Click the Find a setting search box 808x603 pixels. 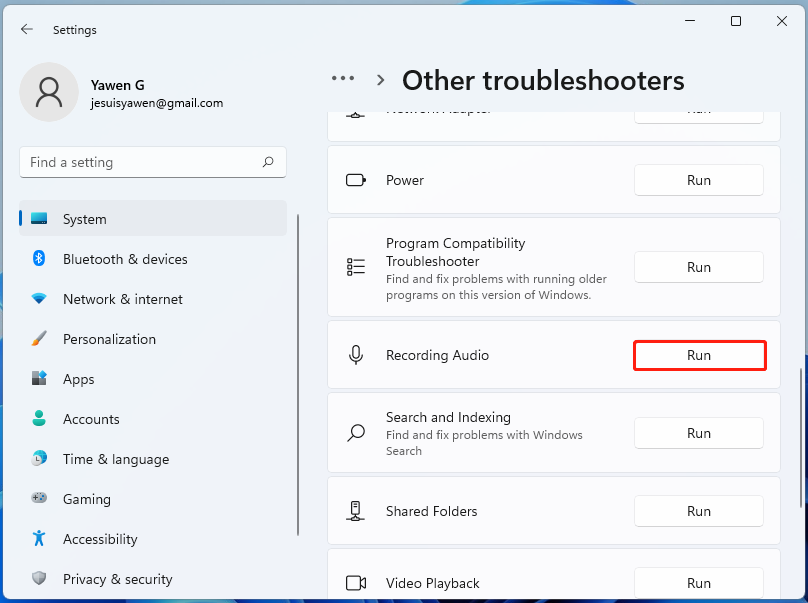[x=153, y=162]
